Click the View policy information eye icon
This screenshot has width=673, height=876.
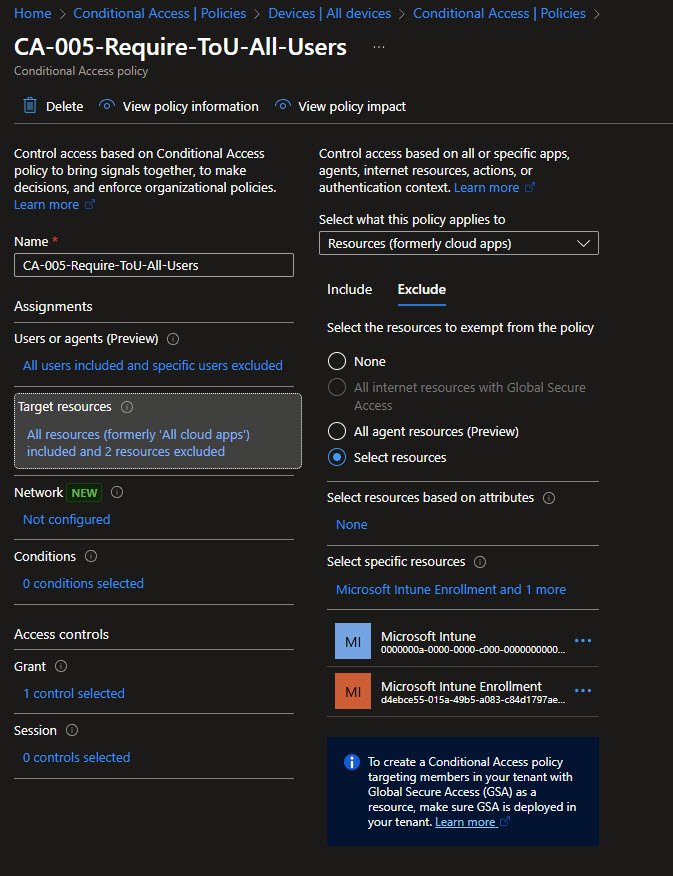tap(107, 106)
